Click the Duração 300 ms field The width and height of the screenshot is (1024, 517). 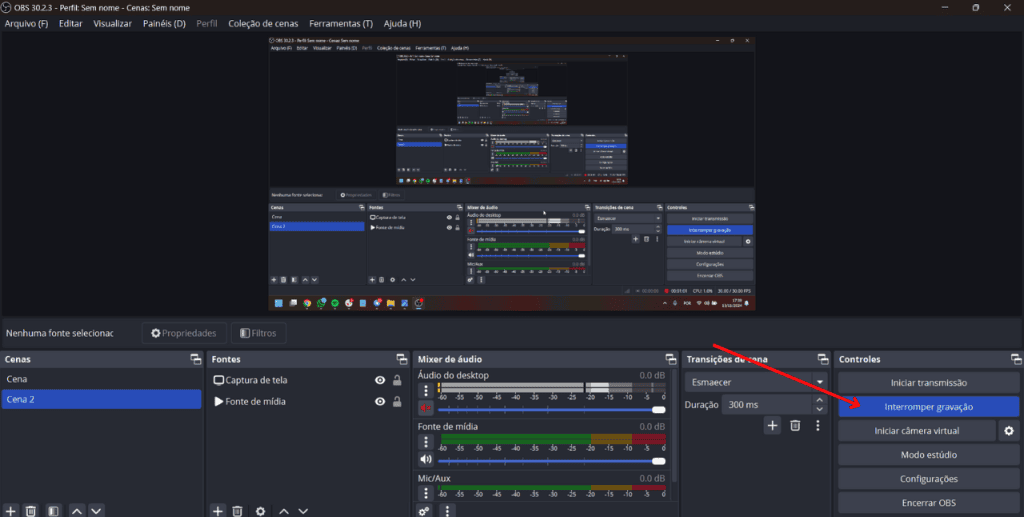coord(767,405)
